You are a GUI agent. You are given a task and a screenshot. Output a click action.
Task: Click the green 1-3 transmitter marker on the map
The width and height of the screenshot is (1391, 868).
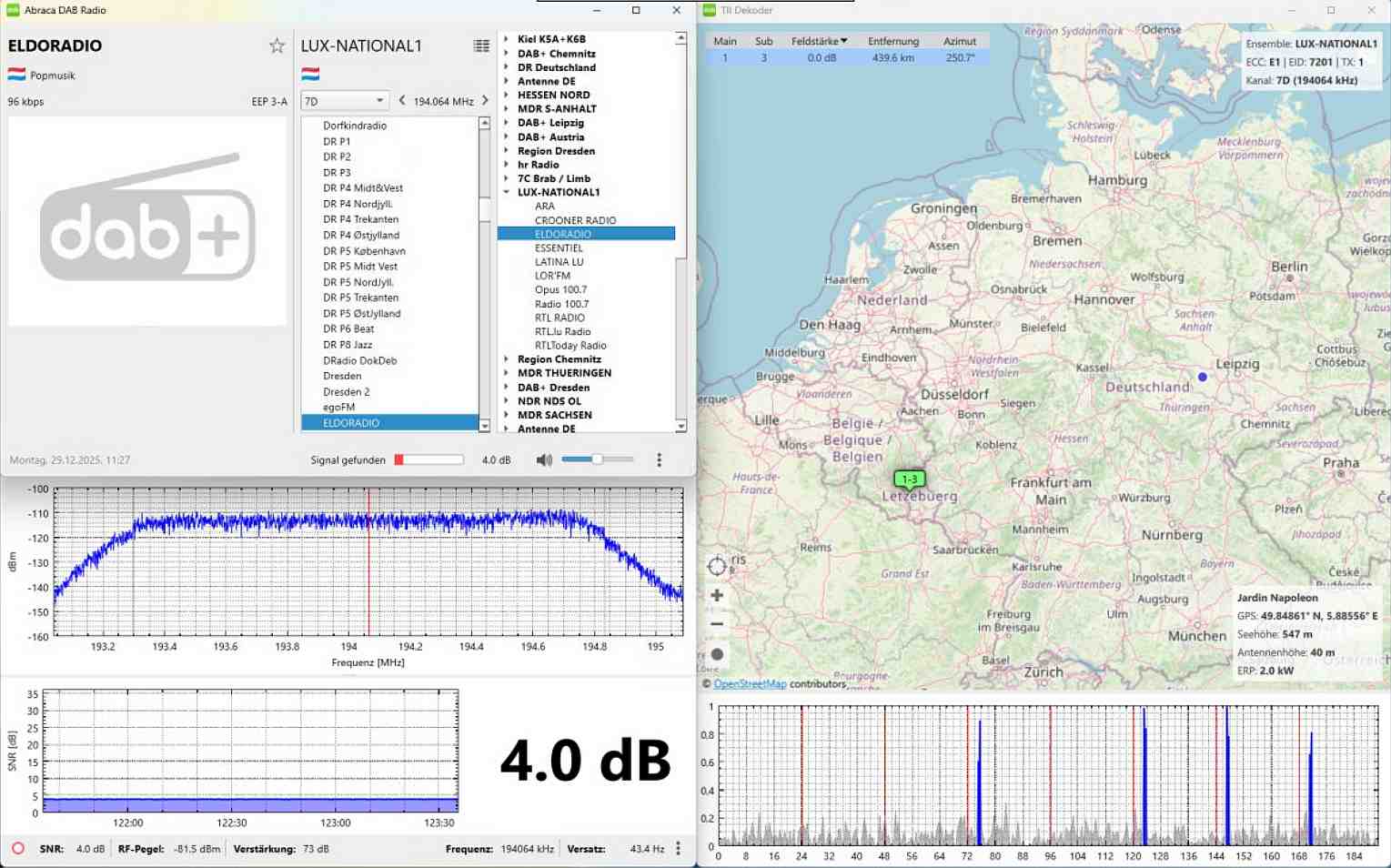(x=909, y=479)
